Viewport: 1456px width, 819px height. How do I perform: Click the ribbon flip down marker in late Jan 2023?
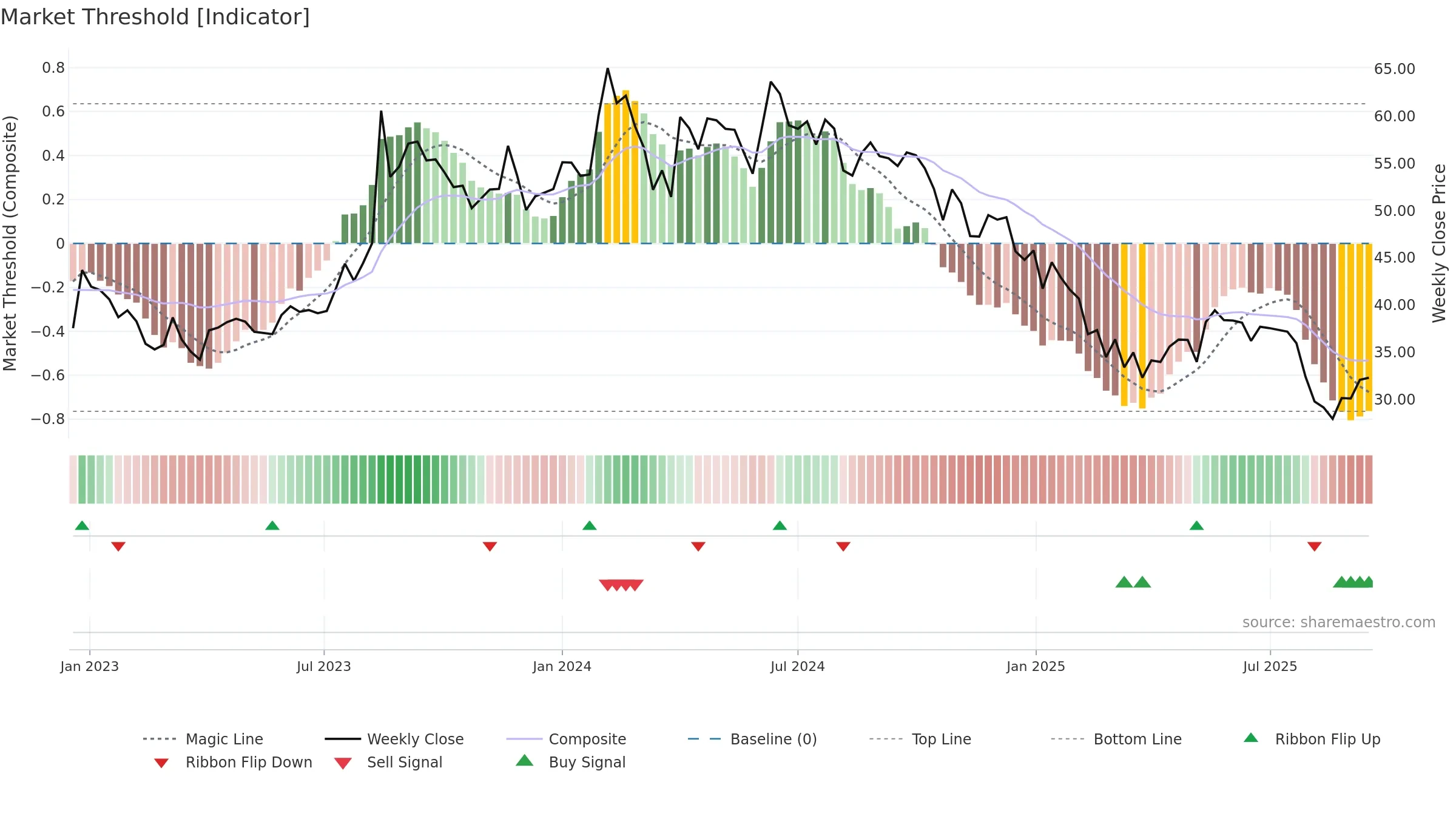pos(118,547)
